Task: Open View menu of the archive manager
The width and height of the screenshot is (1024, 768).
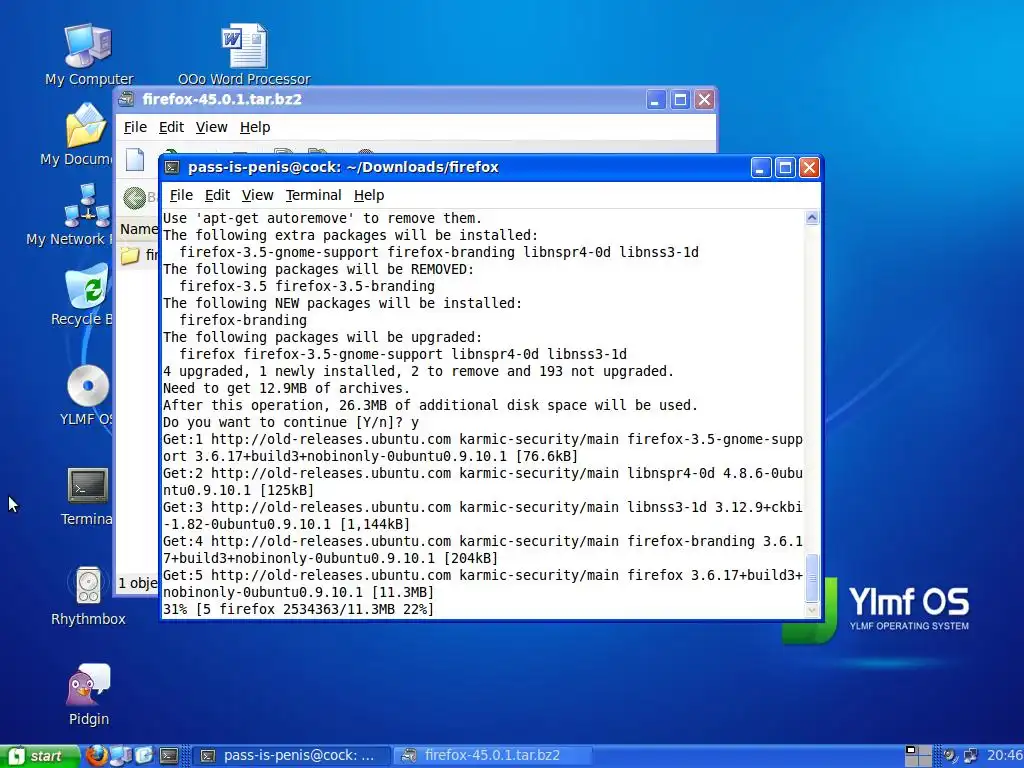Action: pyautogui.click(x=212, y=127)
